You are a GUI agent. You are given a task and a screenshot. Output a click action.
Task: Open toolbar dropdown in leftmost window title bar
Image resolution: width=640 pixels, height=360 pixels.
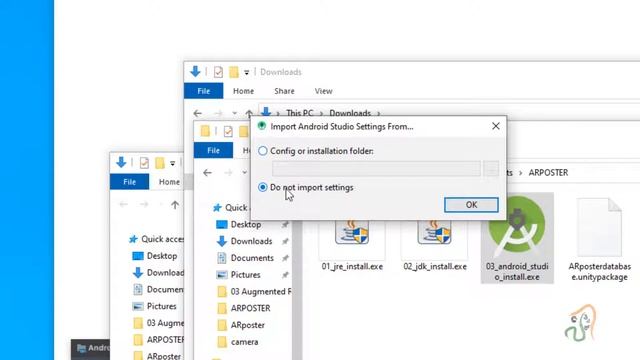coord(173,163)
